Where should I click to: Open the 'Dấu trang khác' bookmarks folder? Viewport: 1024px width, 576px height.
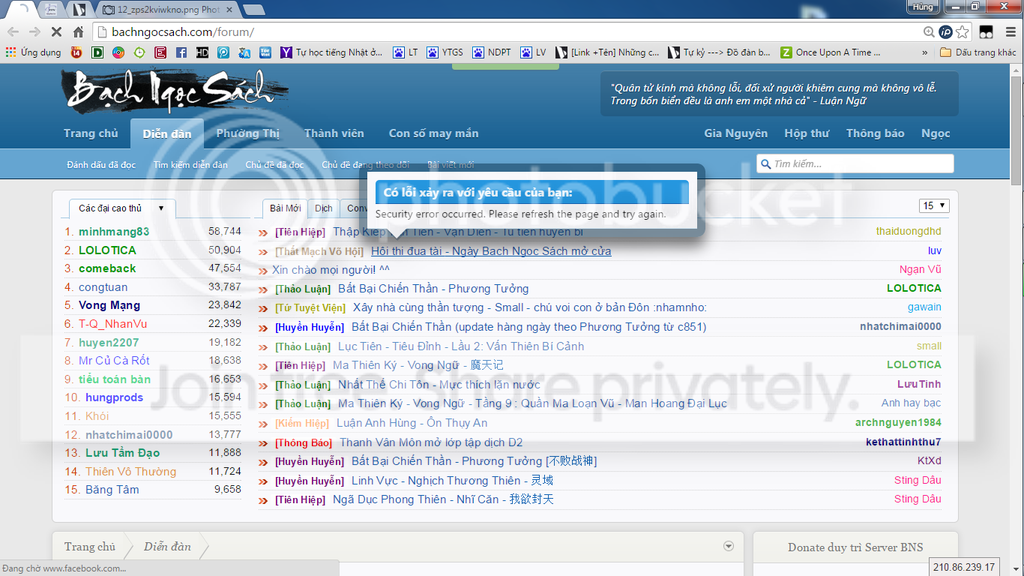[x=977, y=52]
